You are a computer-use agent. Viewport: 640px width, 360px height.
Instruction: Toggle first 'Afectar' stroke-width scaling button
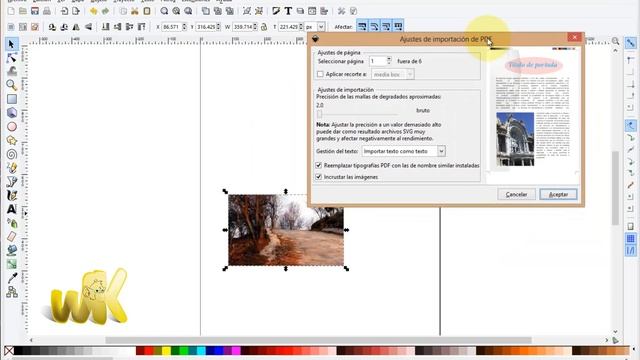pos(362,27)
